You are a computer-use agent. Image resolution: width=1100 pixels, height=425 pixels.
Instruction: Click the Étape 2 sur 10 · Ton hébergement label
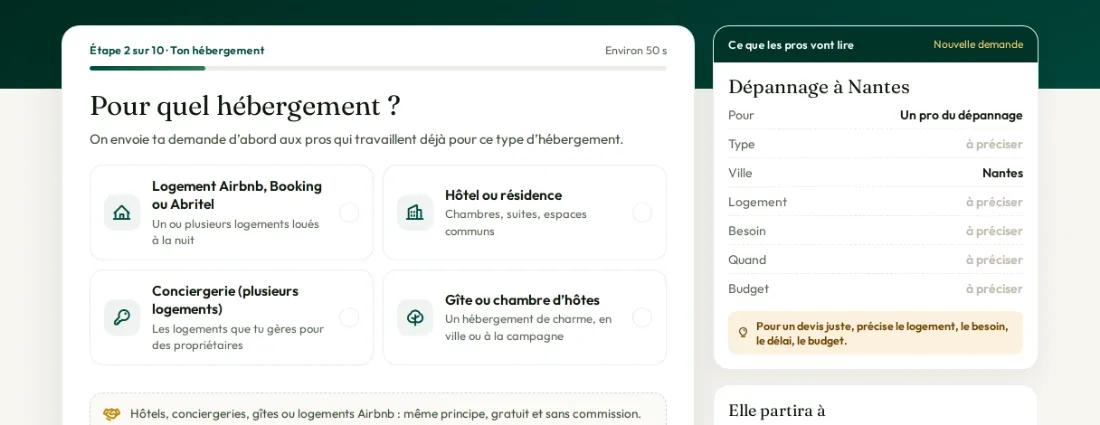[177, 50]
